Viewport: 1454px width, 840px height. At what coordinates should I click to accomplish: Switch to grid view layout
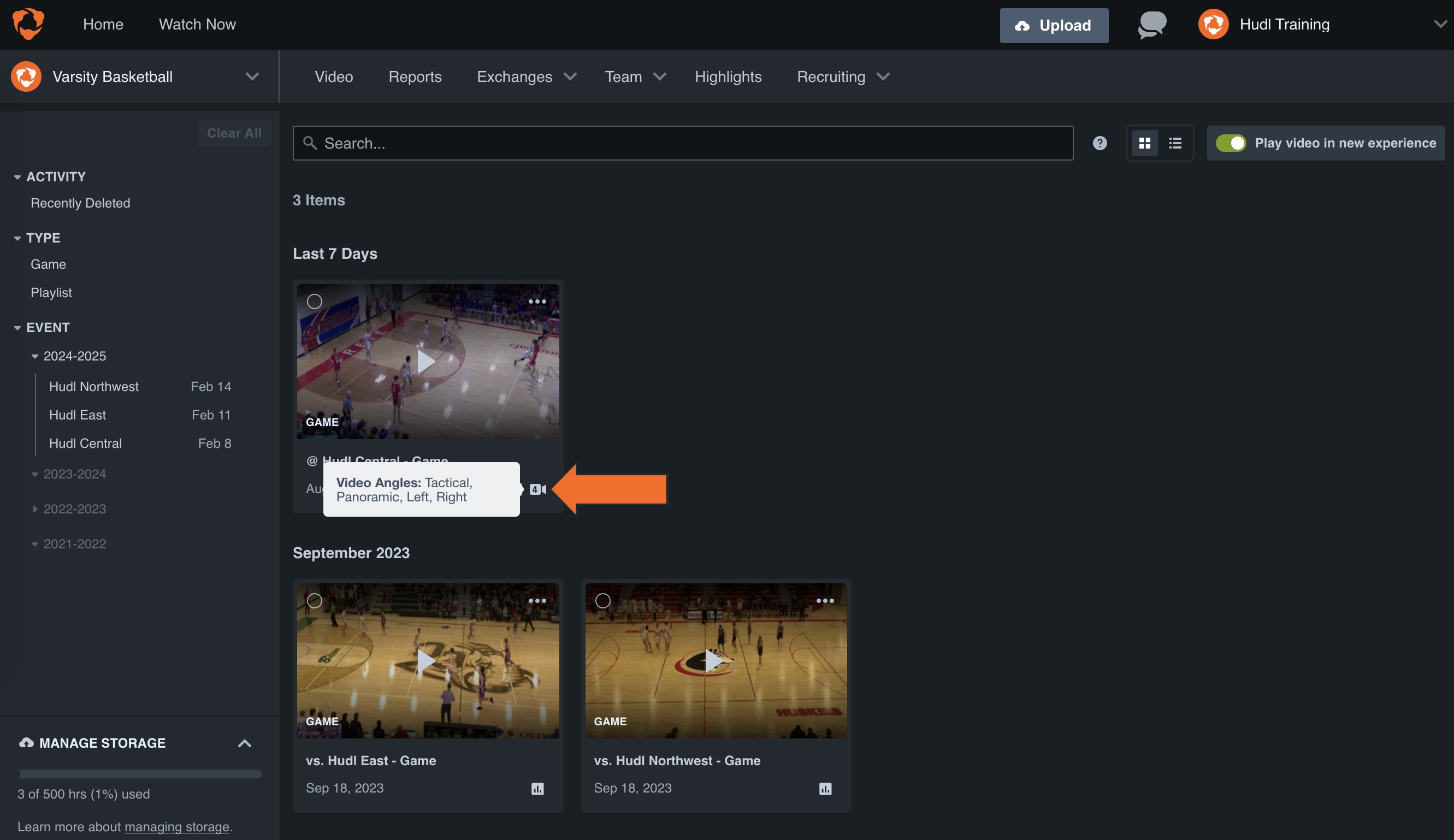pyautogui.click(x=1145, y=143)
